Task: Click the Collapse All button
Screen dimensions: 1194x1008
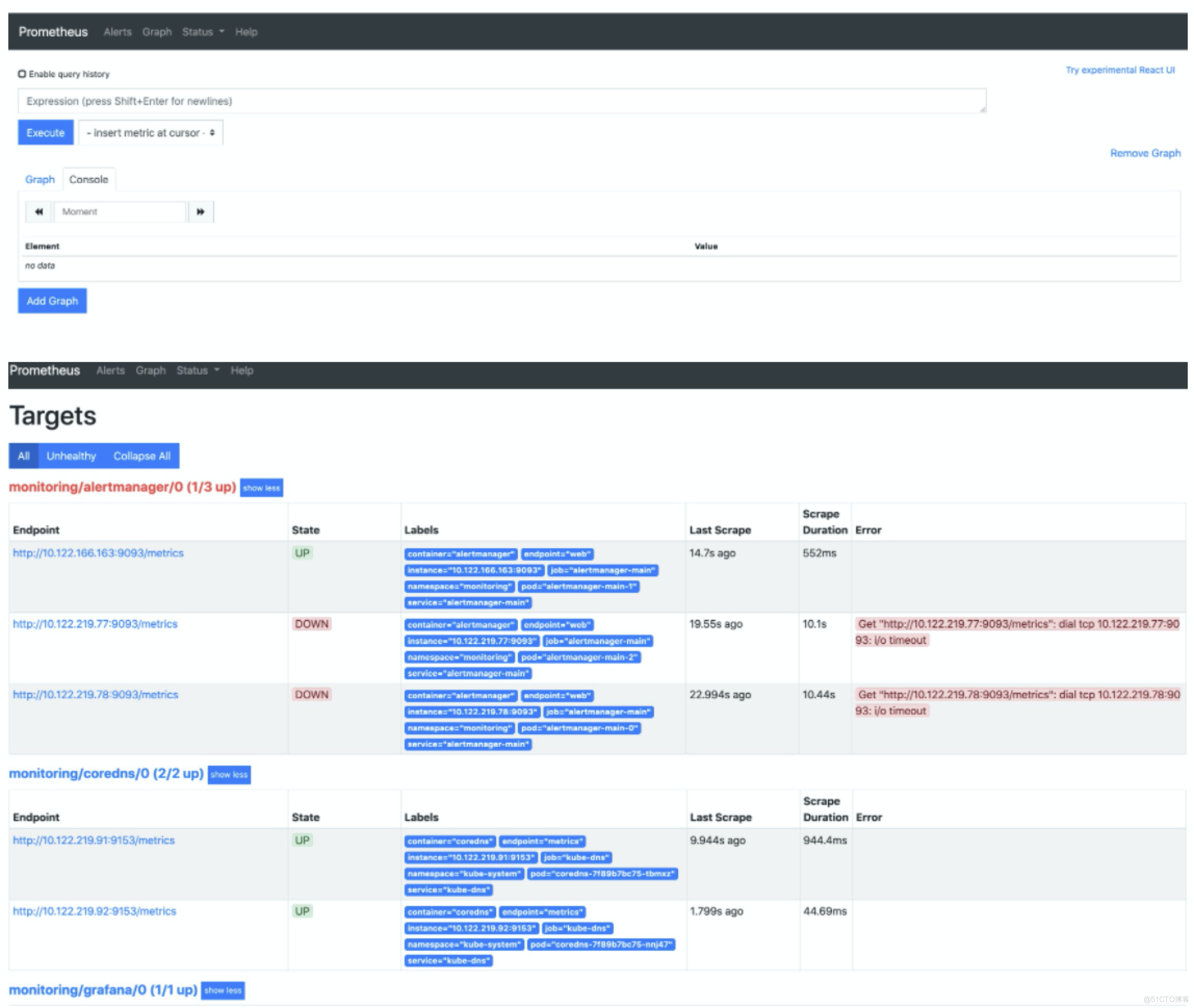Action: click(x=141, y=456)
